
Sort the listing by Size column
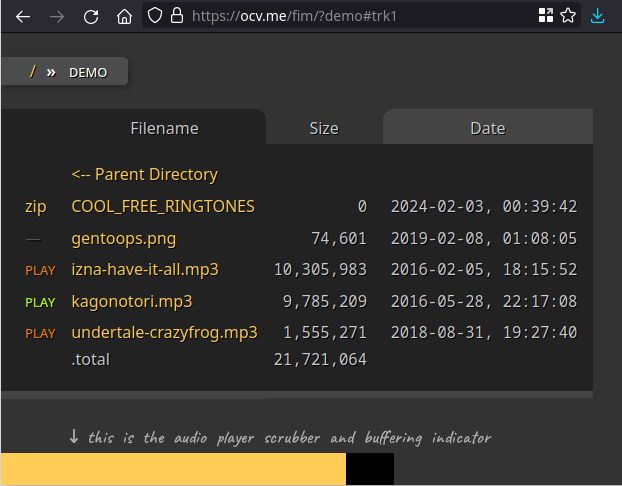(324, 129)
